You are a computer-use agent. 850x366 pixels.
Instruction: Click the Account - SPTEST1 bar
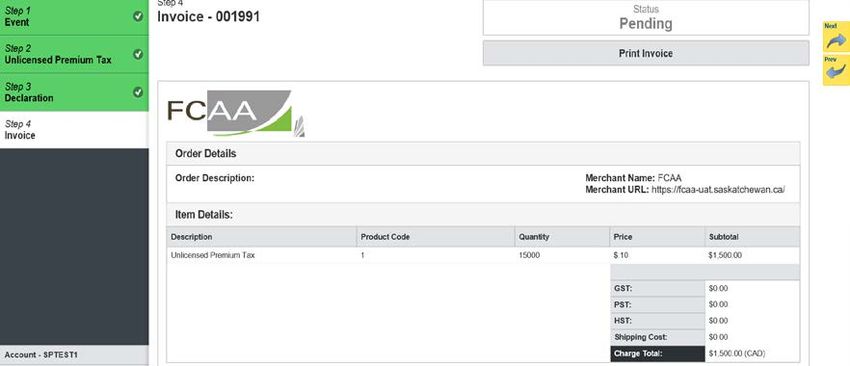click(74, 355)
